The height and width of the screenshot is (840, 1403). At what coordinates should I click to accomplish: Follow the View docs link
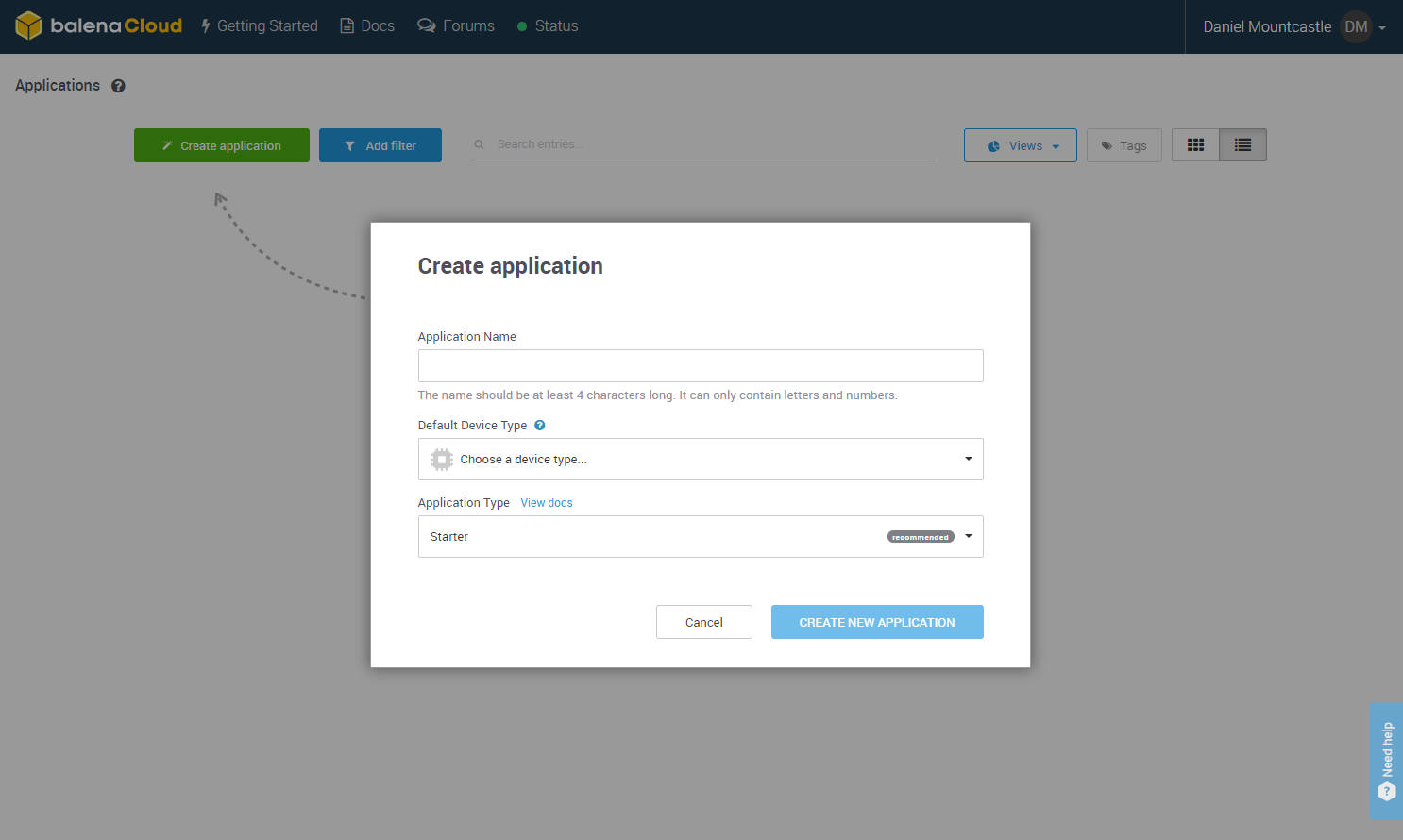pyautogui.click(x=547, y=503)
